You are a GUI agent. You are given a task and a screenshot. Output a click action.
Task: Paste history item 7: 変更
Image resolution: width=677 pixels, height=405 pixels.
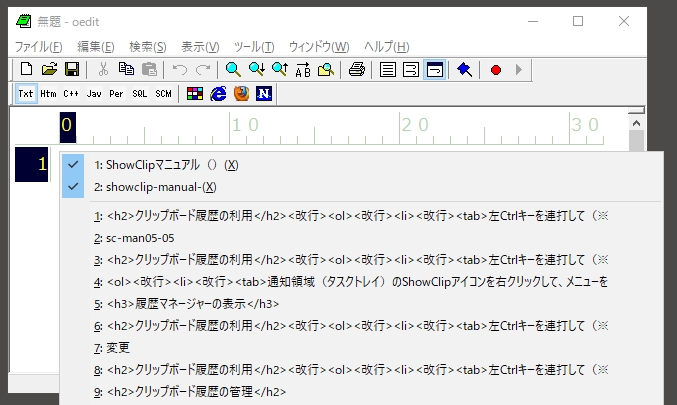click(x=361, y=348)
